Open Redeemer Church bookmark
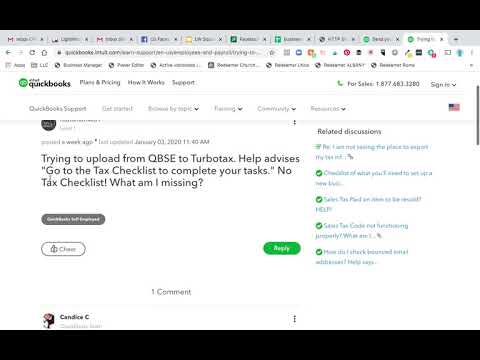Image resolution: width=480 pixels, height=360 pixels. [x=234, y=65]
